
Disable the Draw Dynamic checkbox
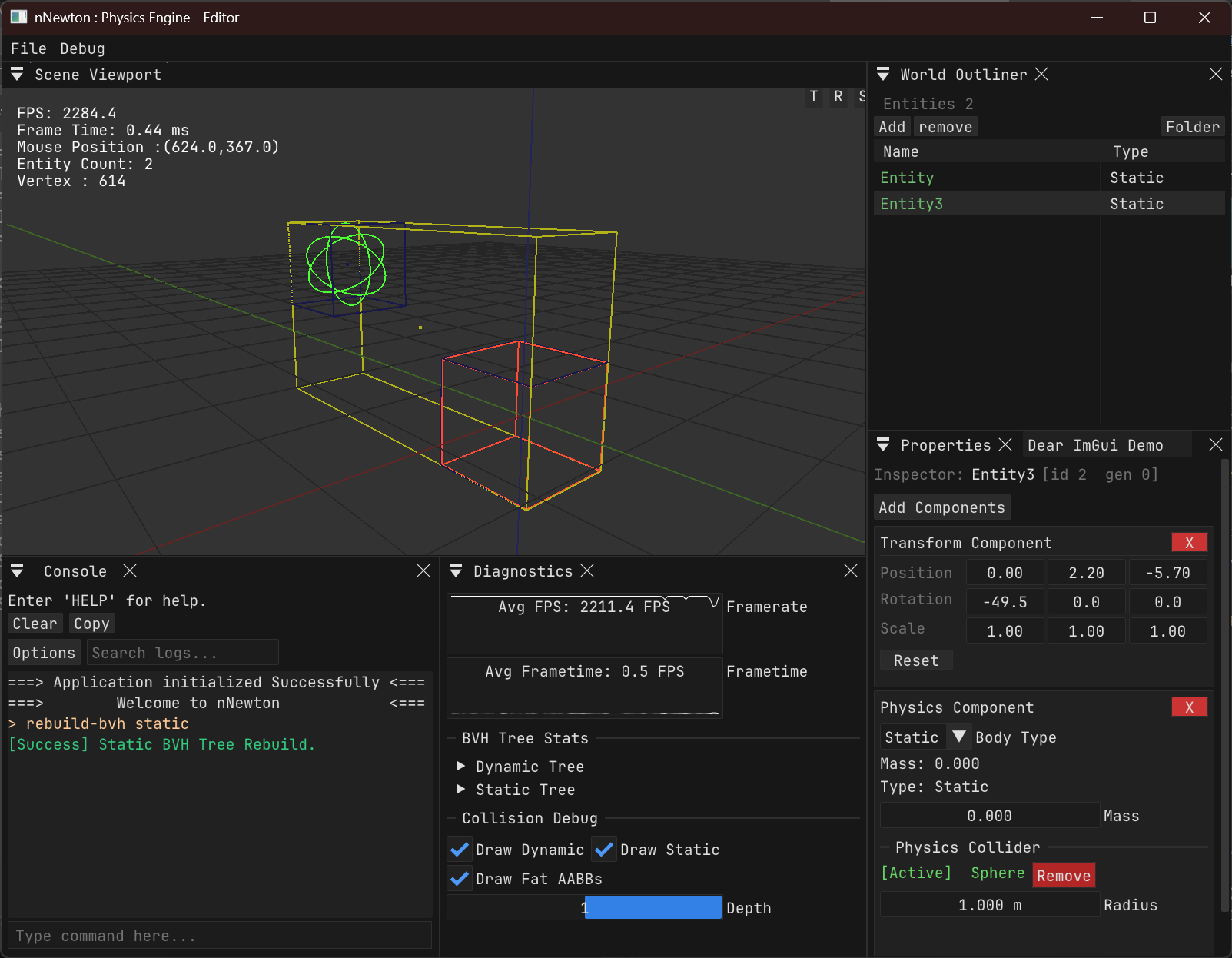click(x=460, y=850)
